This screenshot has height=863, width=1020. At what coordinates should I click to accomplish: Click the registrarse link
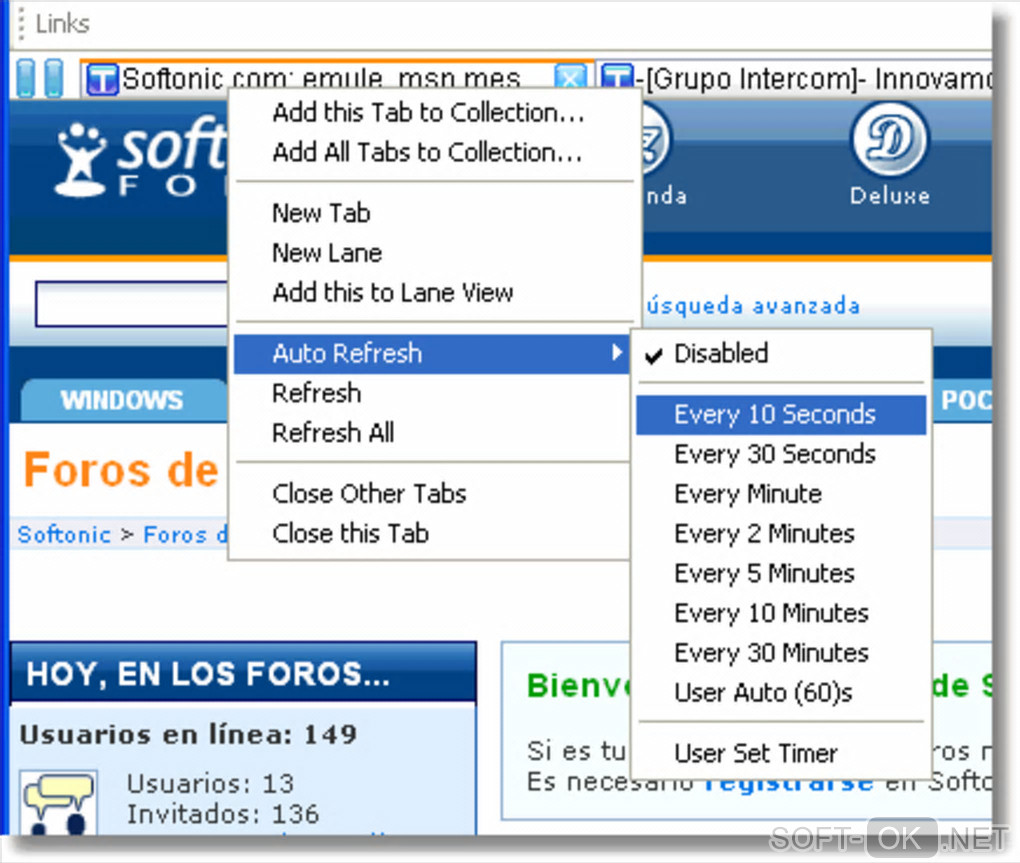[x=788, y=783]
